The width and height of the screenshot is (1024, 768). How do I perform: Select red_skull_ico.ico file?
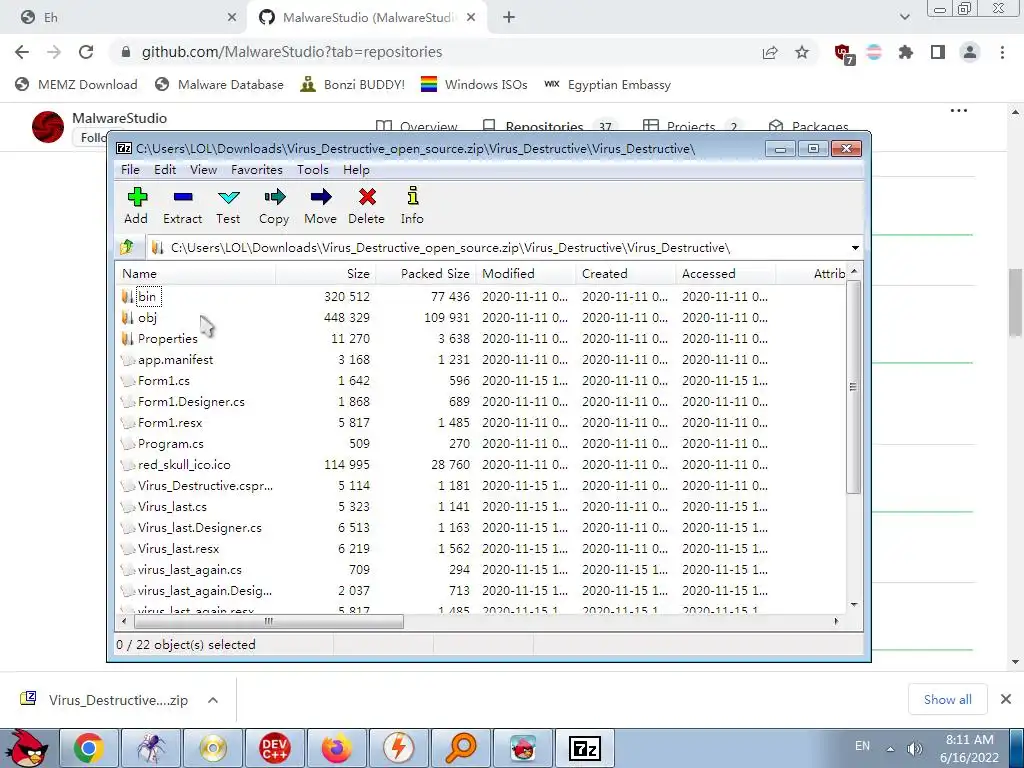tap(184, 464)
